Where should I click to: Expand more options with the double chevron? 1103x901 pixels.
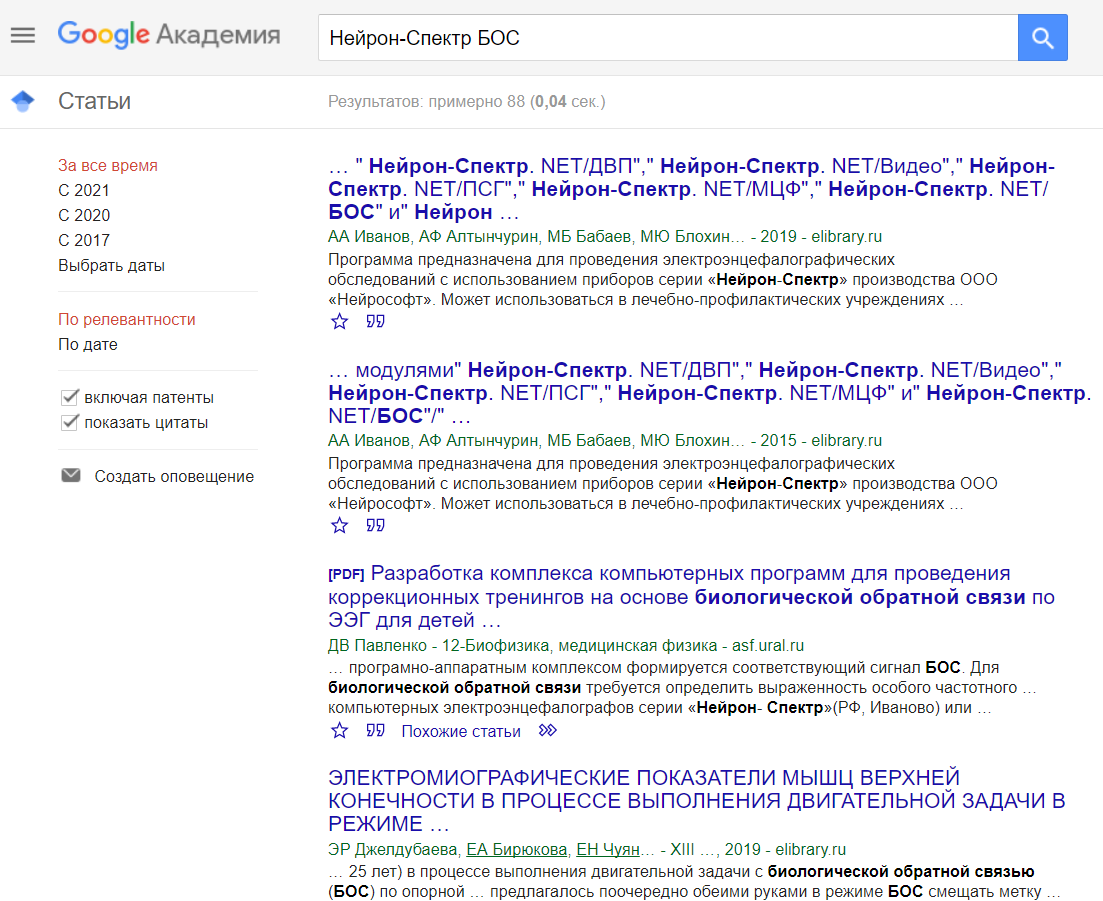point(547,731)
